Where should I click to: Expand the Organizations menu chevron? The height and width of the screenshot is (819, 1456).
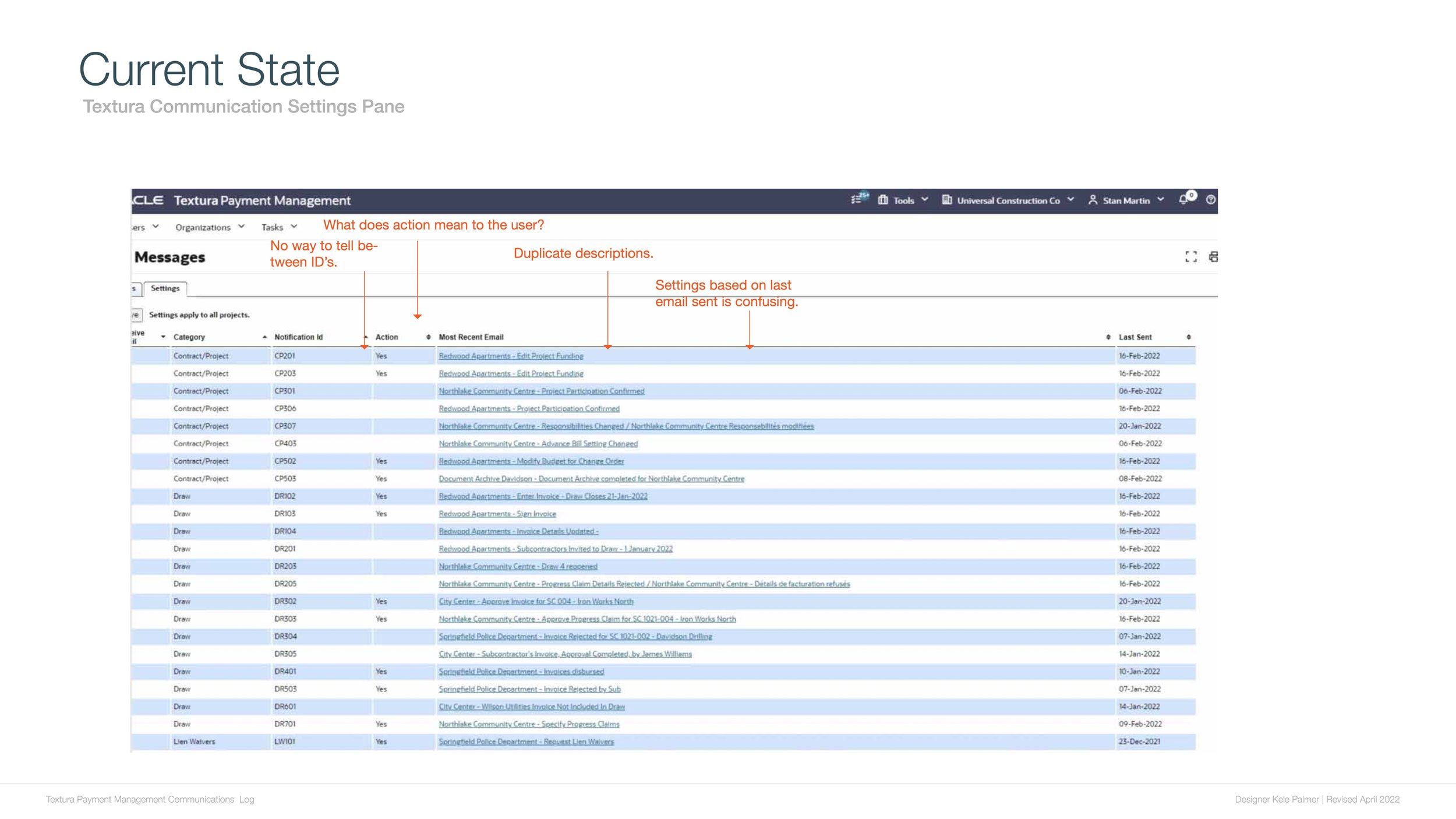[241, 226]
